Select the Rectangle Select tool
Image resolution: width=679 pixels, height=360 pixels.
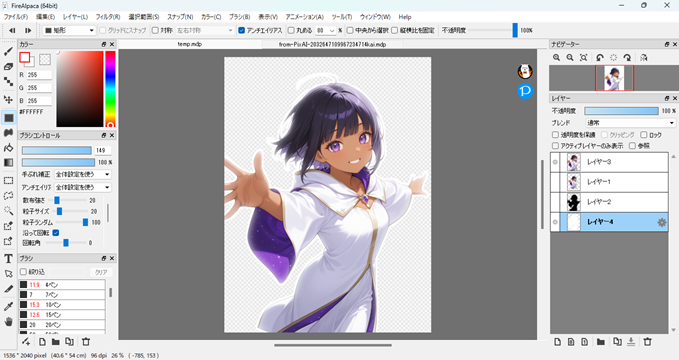click(x=8, y=180)
